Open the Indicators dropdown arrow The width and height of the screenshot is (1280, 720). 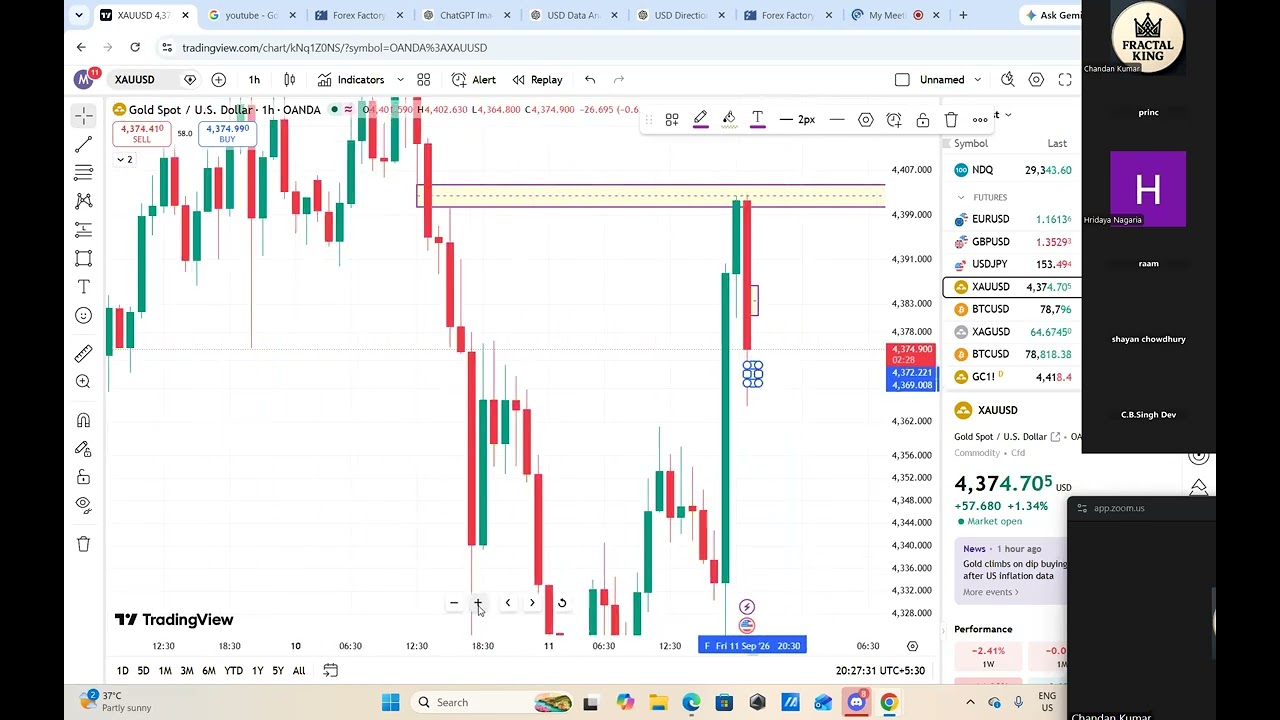(400, 80)
